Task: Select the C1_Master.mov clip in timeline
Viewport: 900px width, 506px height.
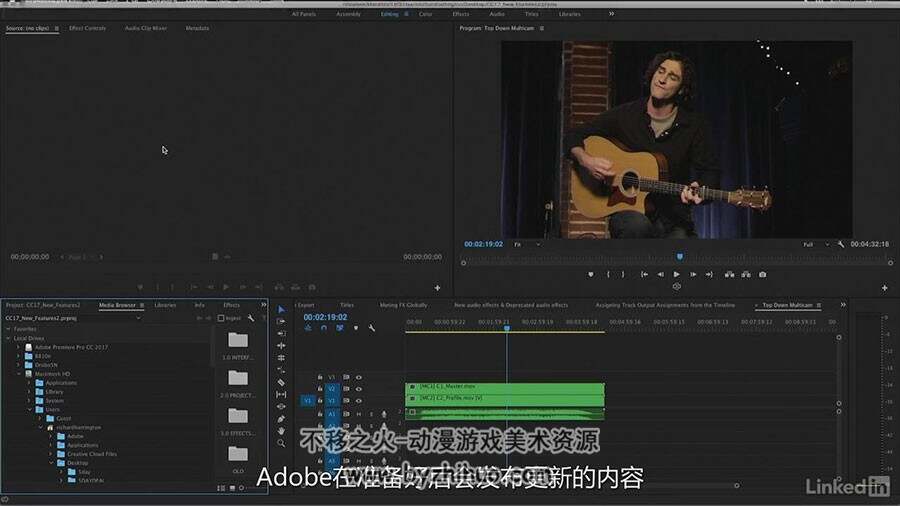Action: (505, 387)
